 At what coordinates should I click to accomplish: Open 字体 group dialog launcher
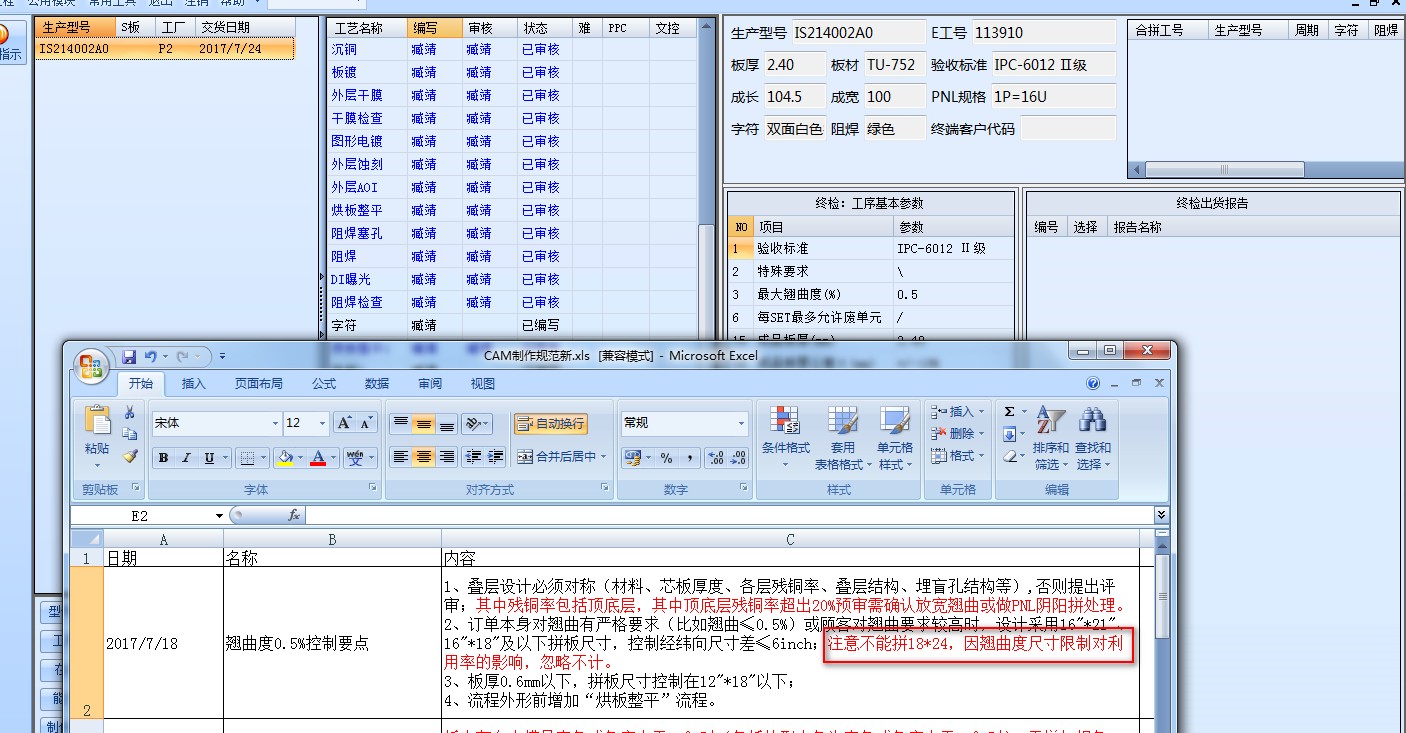[x=373, y=488]
